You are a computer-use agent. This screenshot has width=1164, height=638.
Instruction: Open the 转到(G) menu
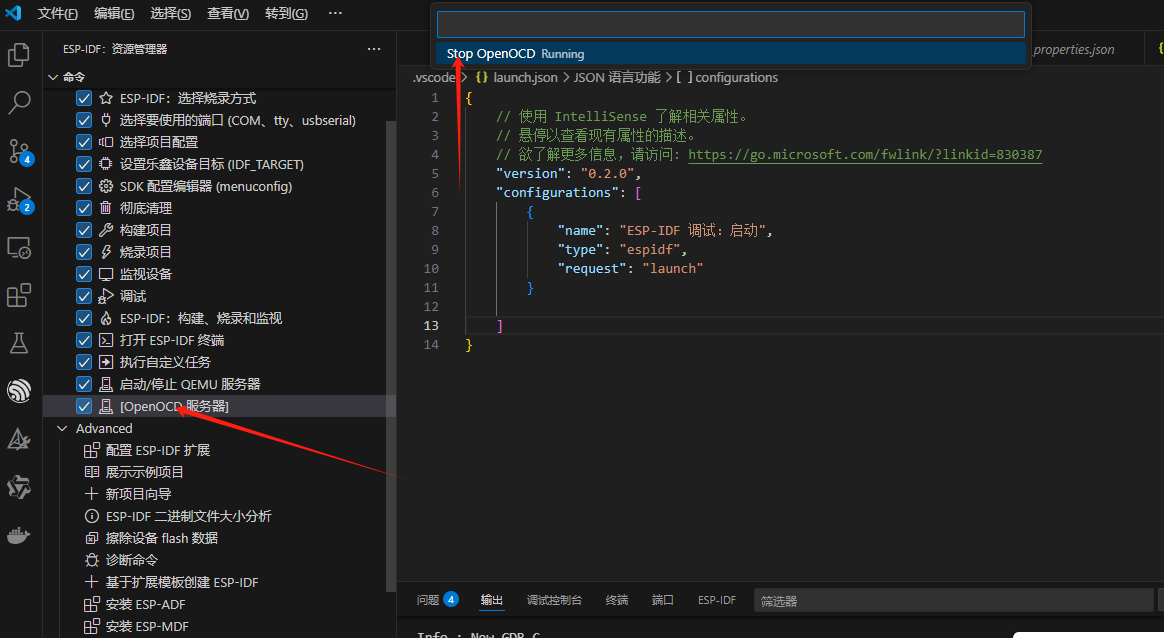coord(287,13)
